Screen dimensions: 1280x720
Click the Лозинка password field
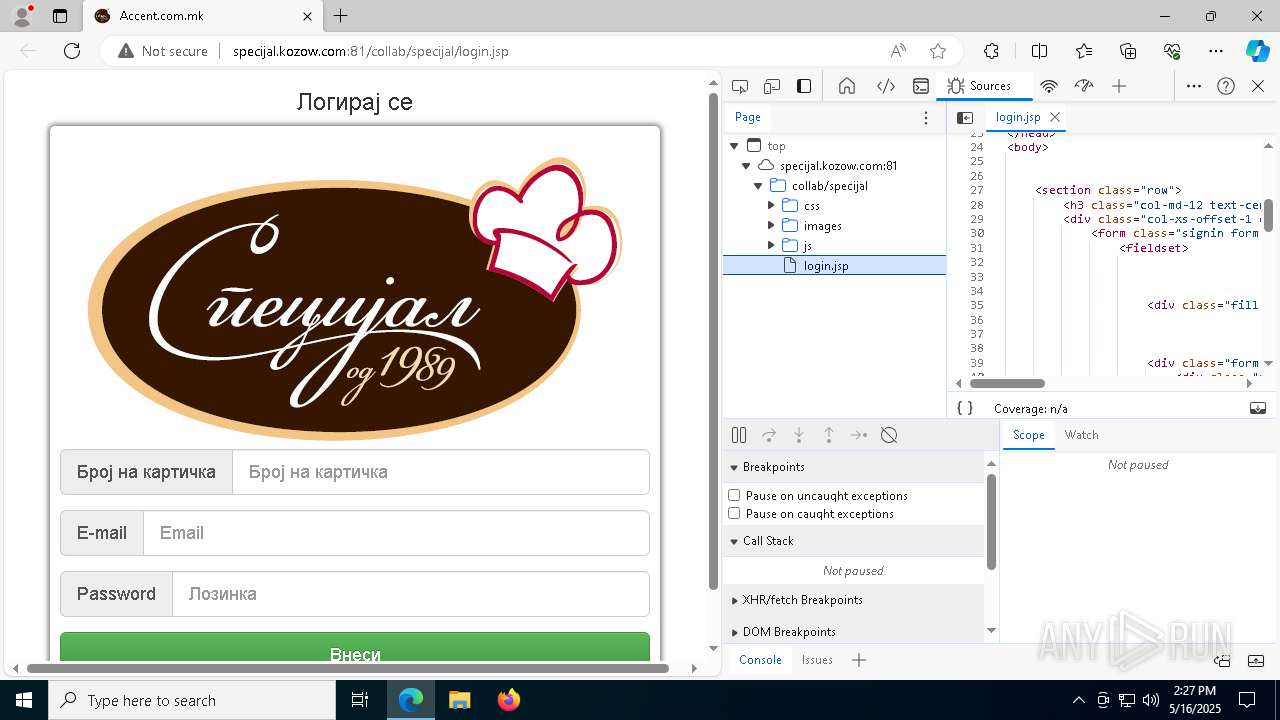pos(411,594)
